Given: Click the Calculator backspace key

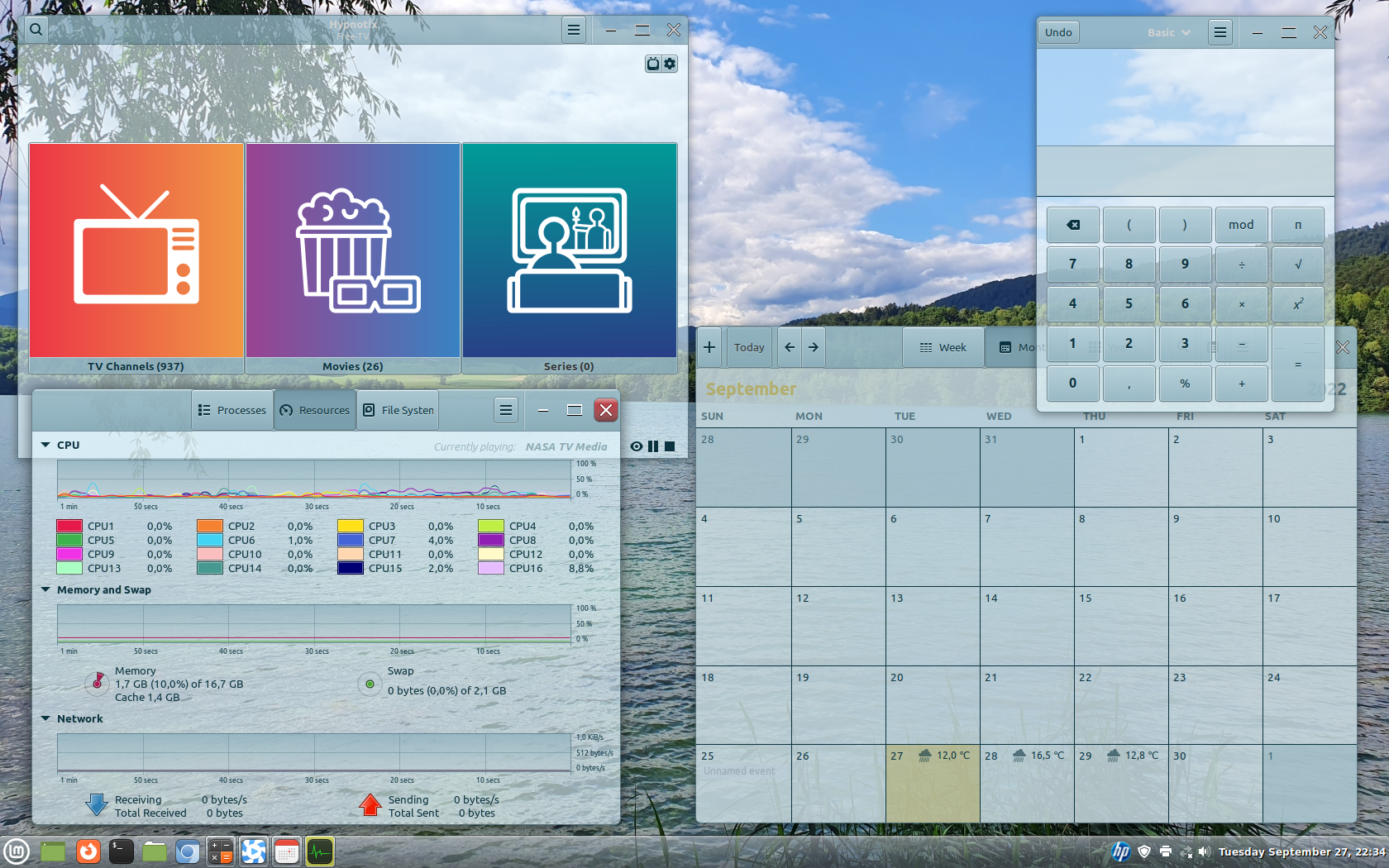Looking at the screenshot, I should point(1073,225).
